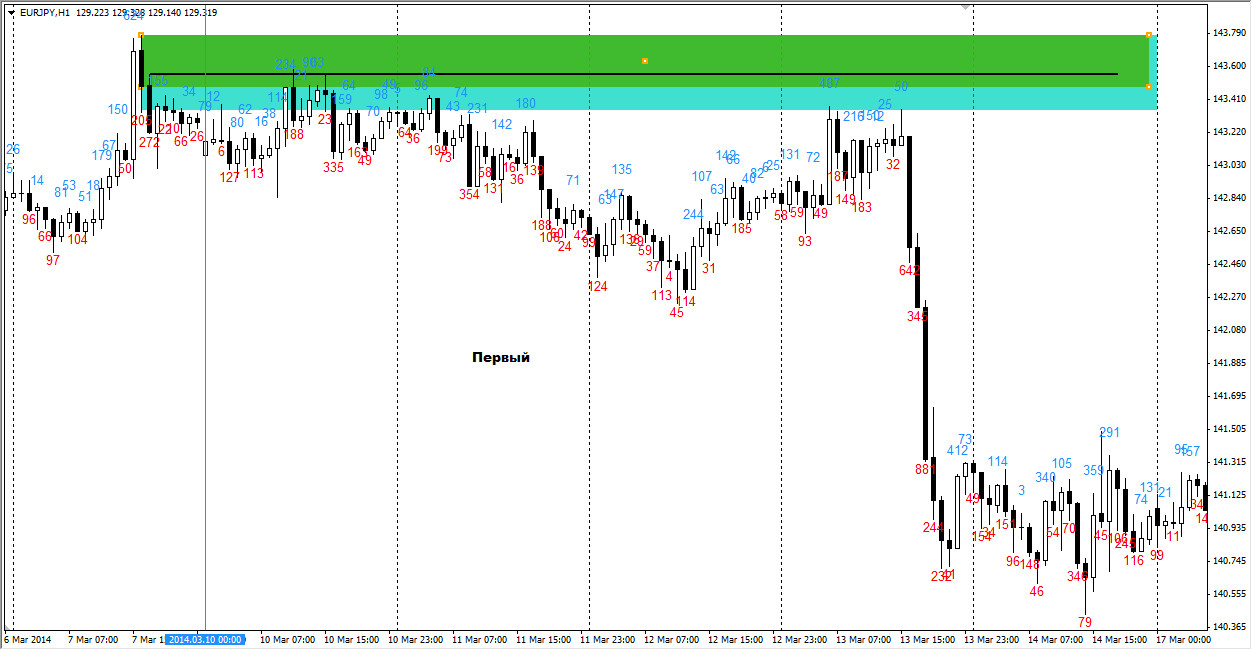
Task: Click the red 335 candle label
Action: point(333,167)
